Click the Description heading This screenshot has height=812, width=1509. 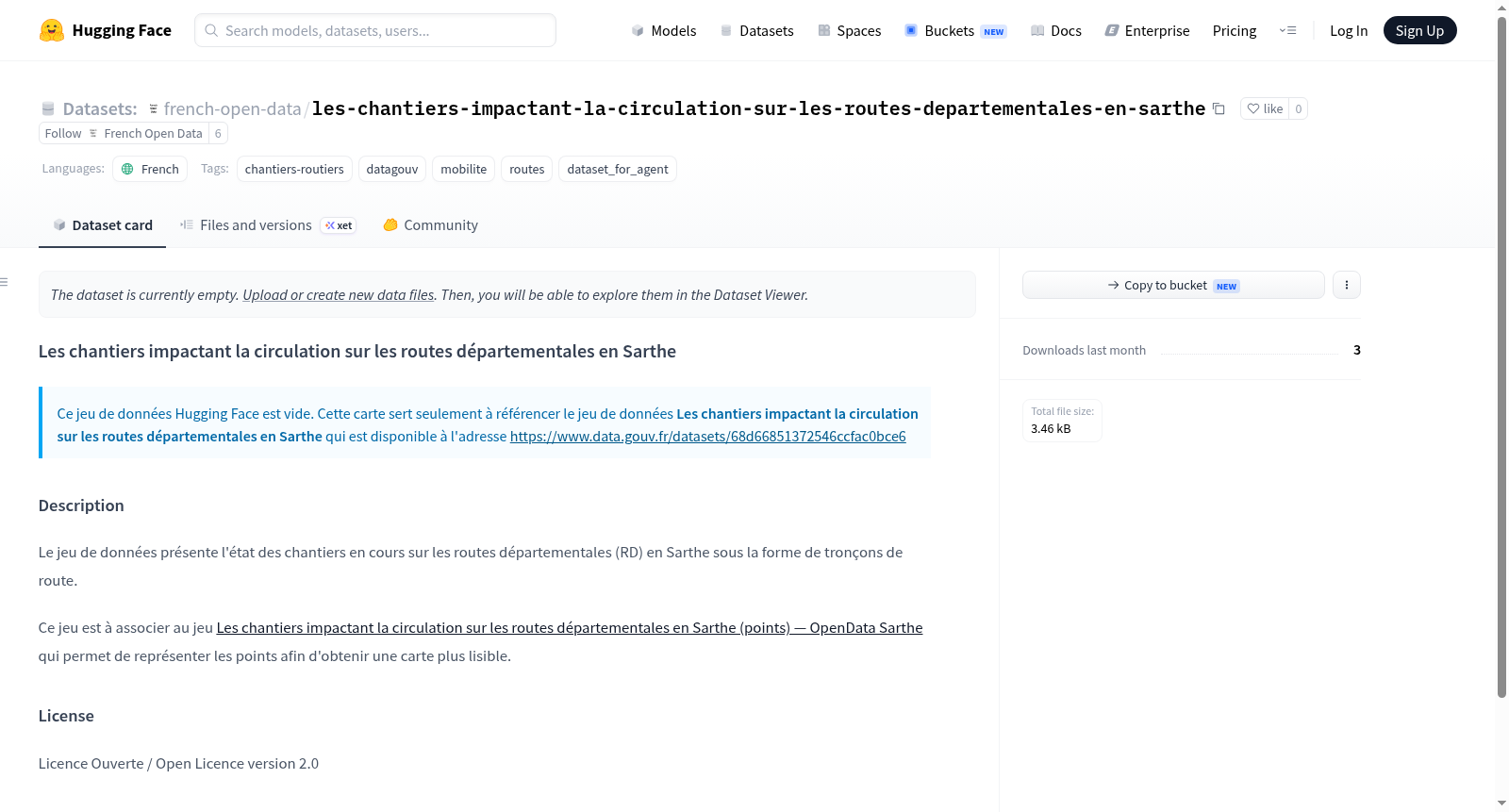(x=81, y=505)
